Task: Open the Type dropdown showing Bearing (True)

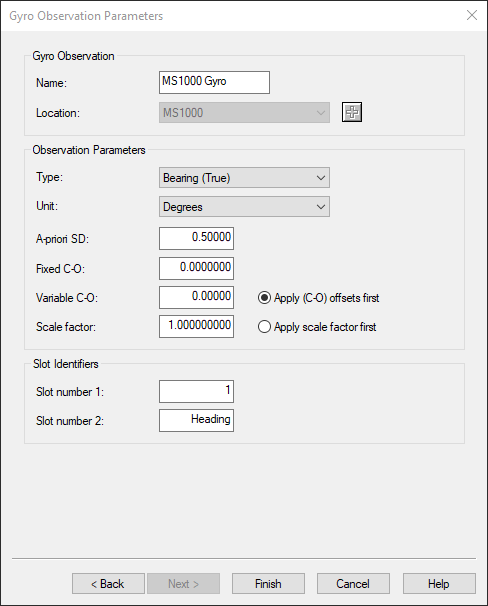Action: coord(244,178)
